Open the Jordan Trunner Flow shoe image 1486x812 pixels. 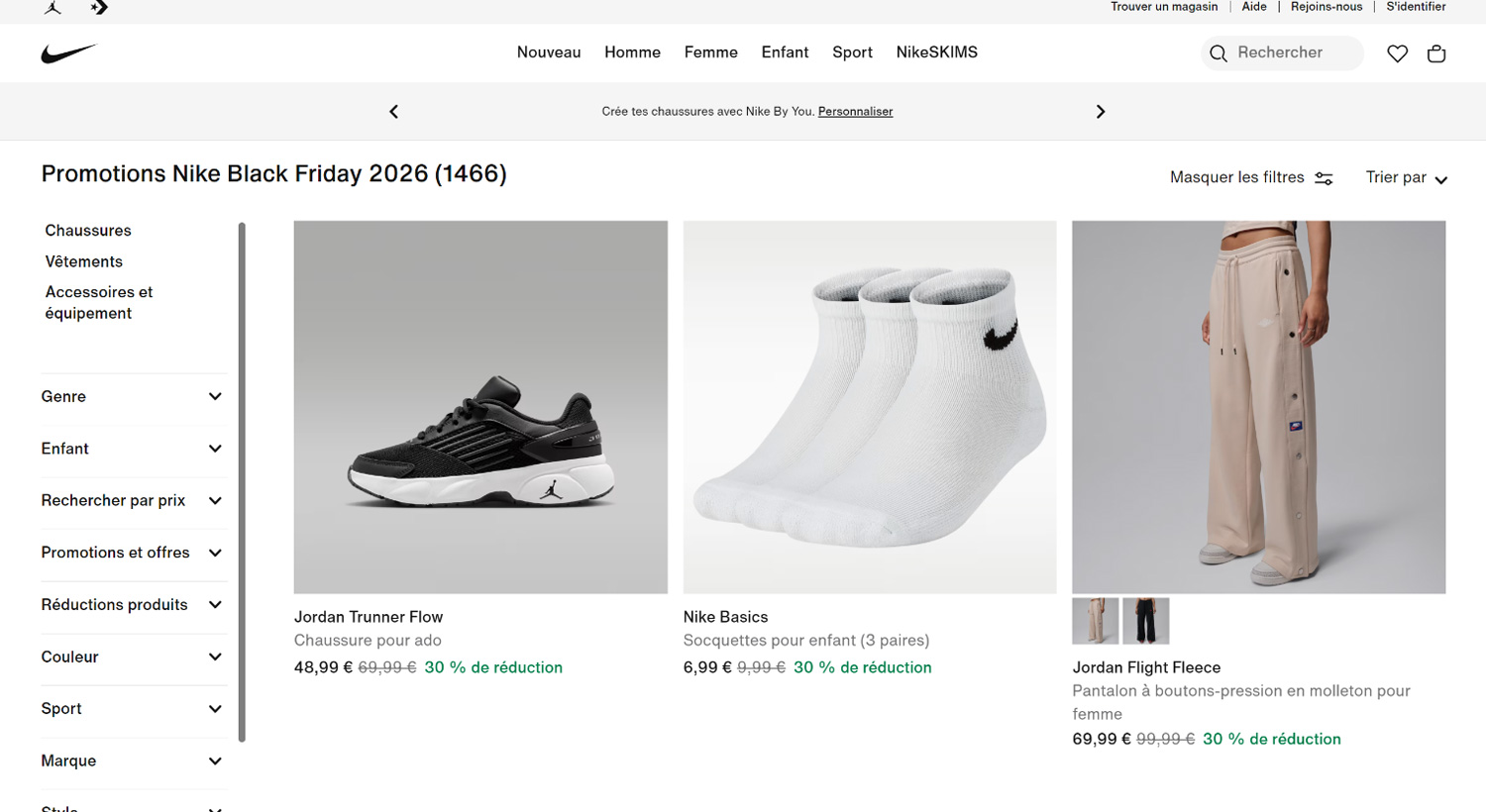click(x=480, y=407)
